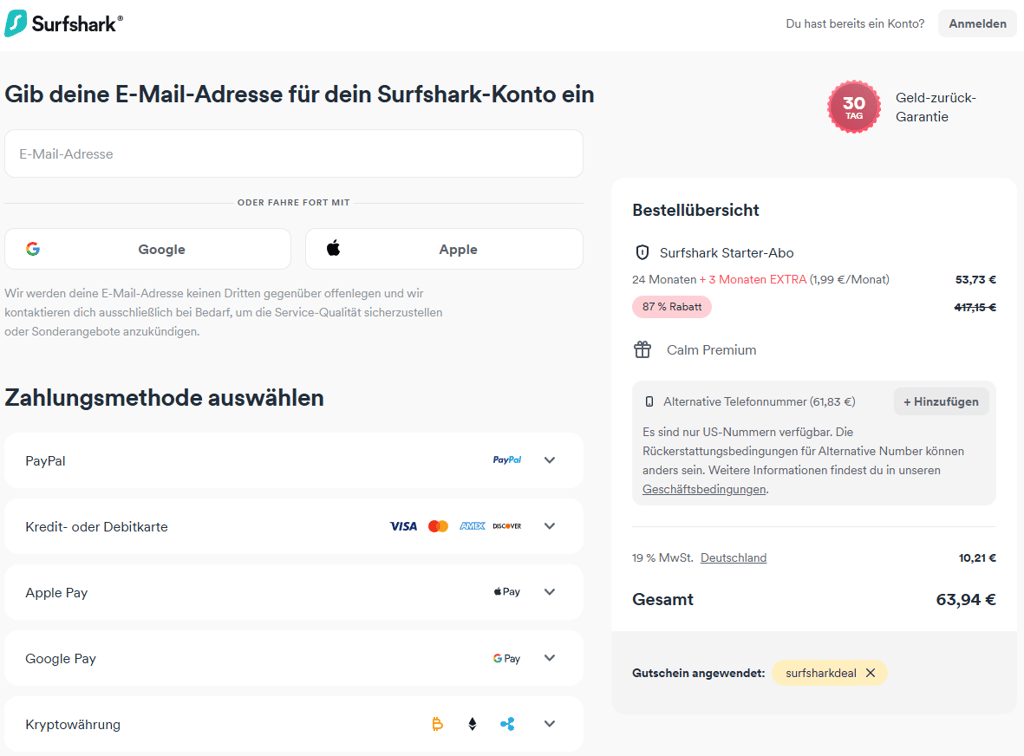The height and width of the screenshot is (756, 1024).
Task: Click the Ripple icon
Action: point(507,724)
